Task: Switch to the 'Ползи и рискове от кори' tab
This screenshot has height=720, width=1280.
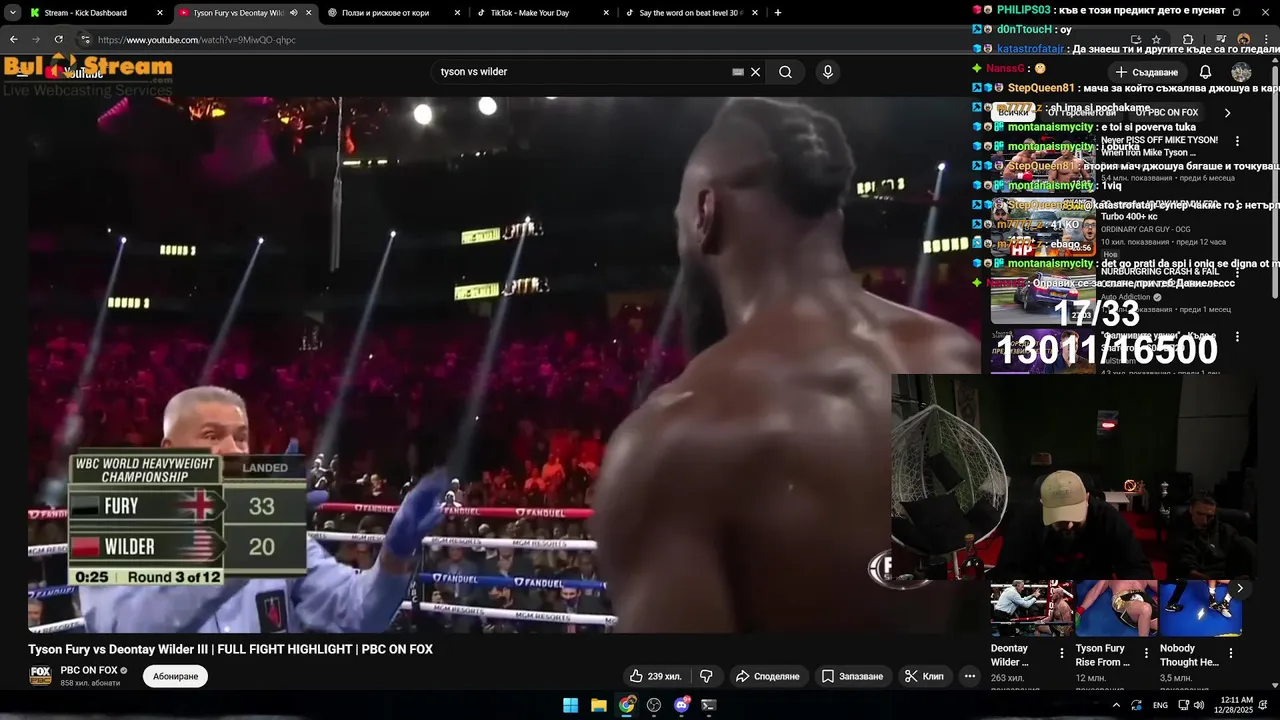Action: coord(395,13)
